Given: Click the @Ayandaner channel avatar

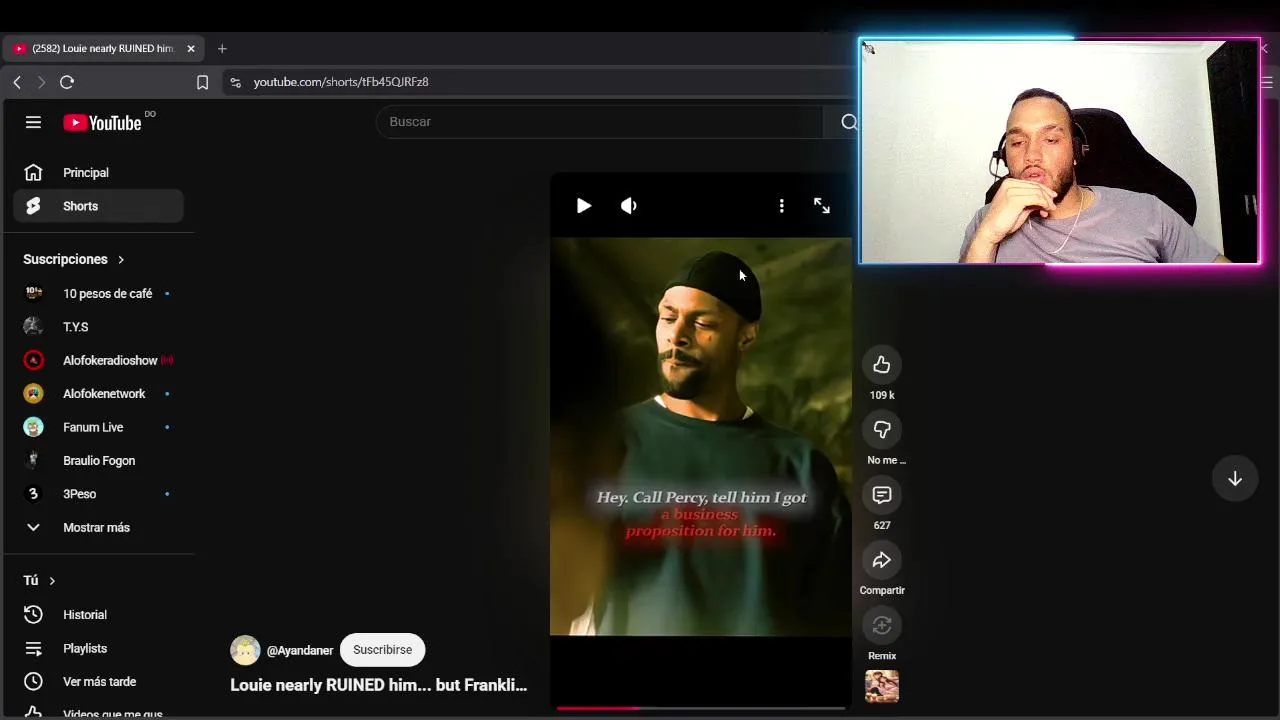Looking at the screenshot, I should pyautogui.click(x=245, y=650).
